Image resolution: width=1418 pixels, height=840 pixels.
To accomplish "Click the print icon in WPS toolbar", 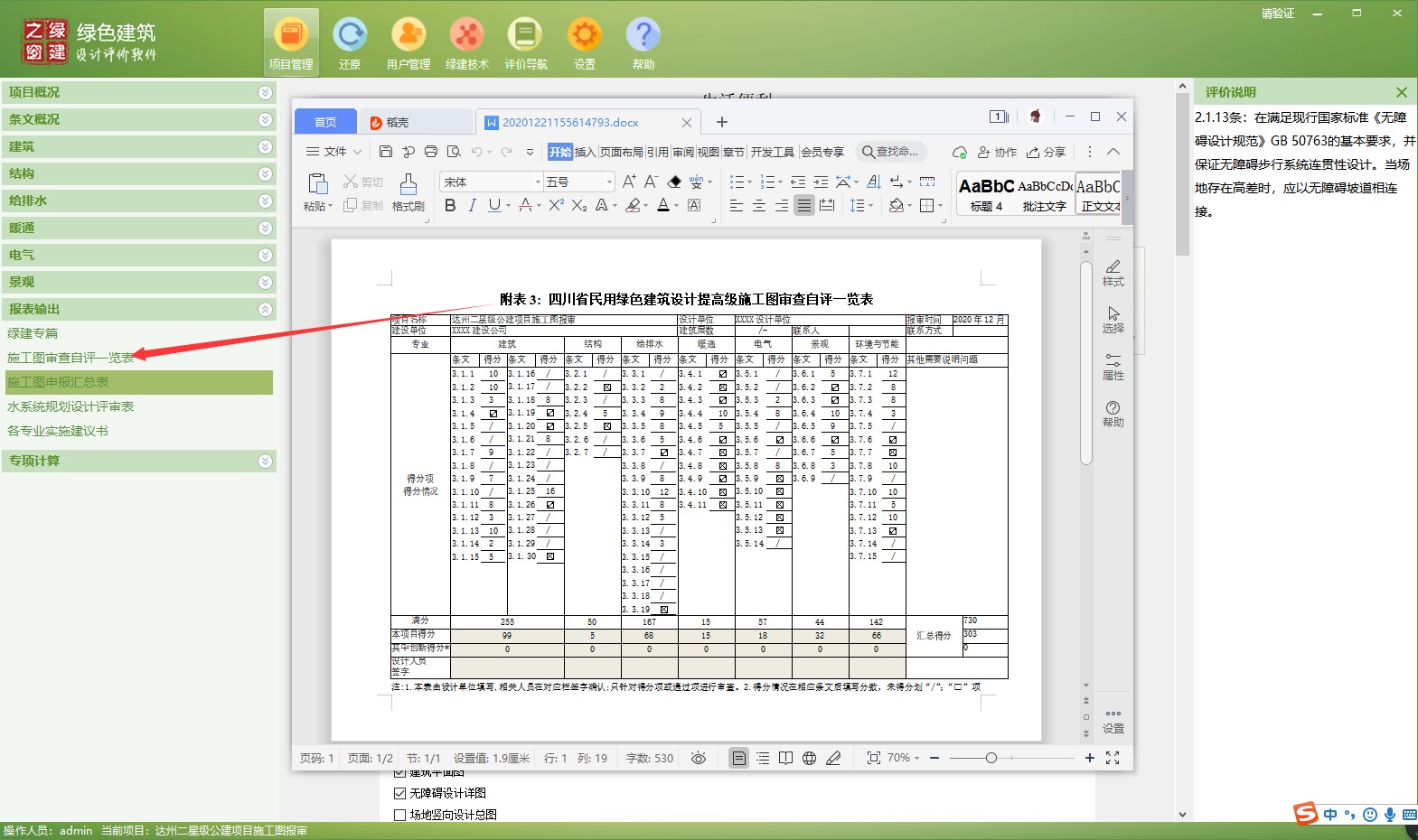I will (431, 152).
